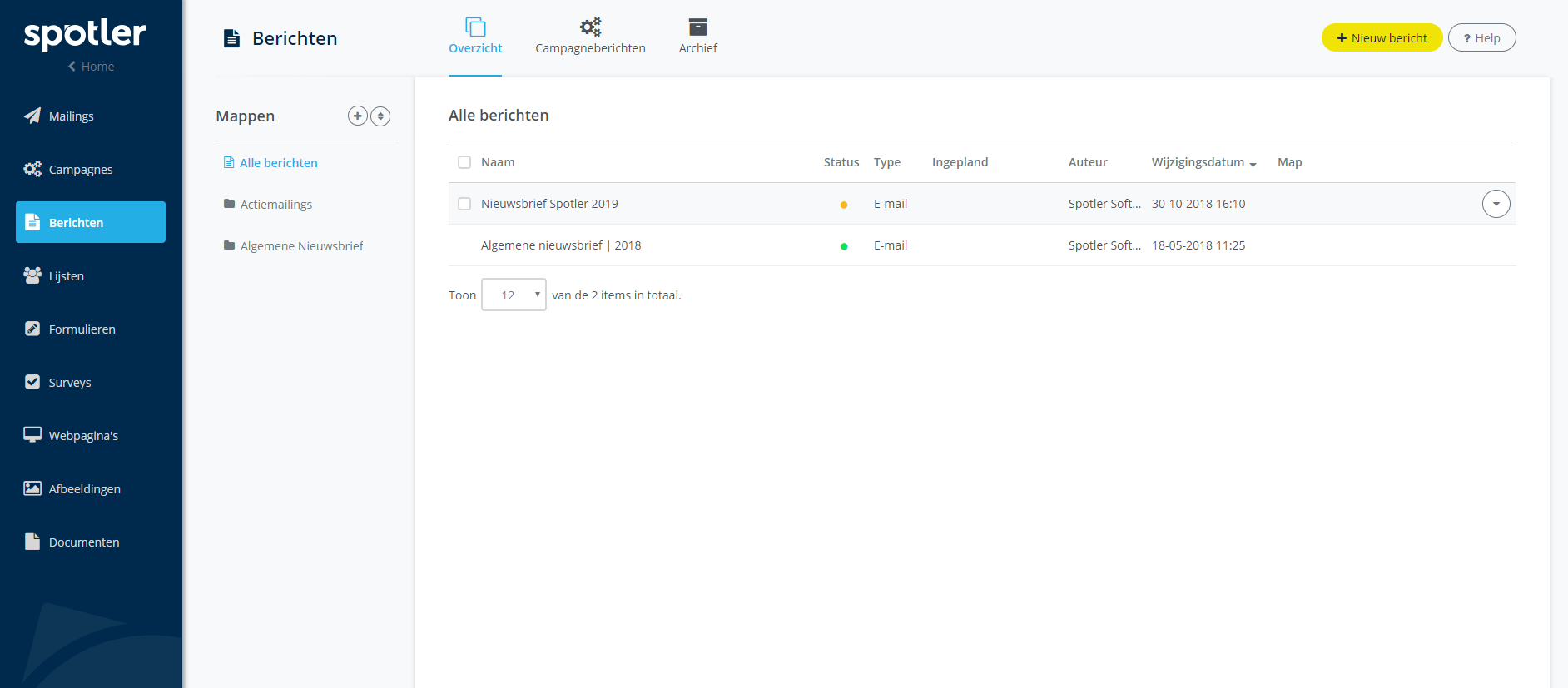Create a message with Nieuw bericht button
This screenshot has width=1568, height=688.
click(x=1382, y=37)
